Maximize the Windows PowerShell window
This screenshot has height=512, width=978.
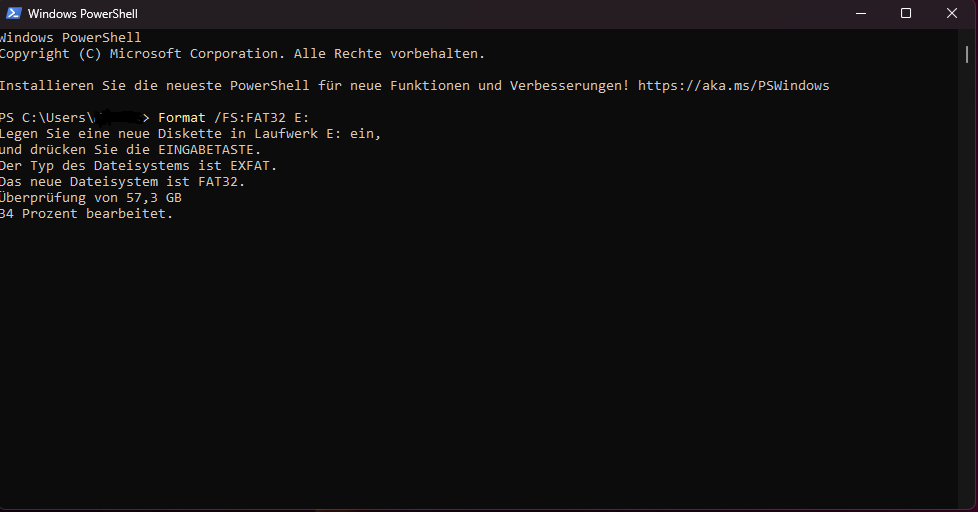click(x=906, y=14)
